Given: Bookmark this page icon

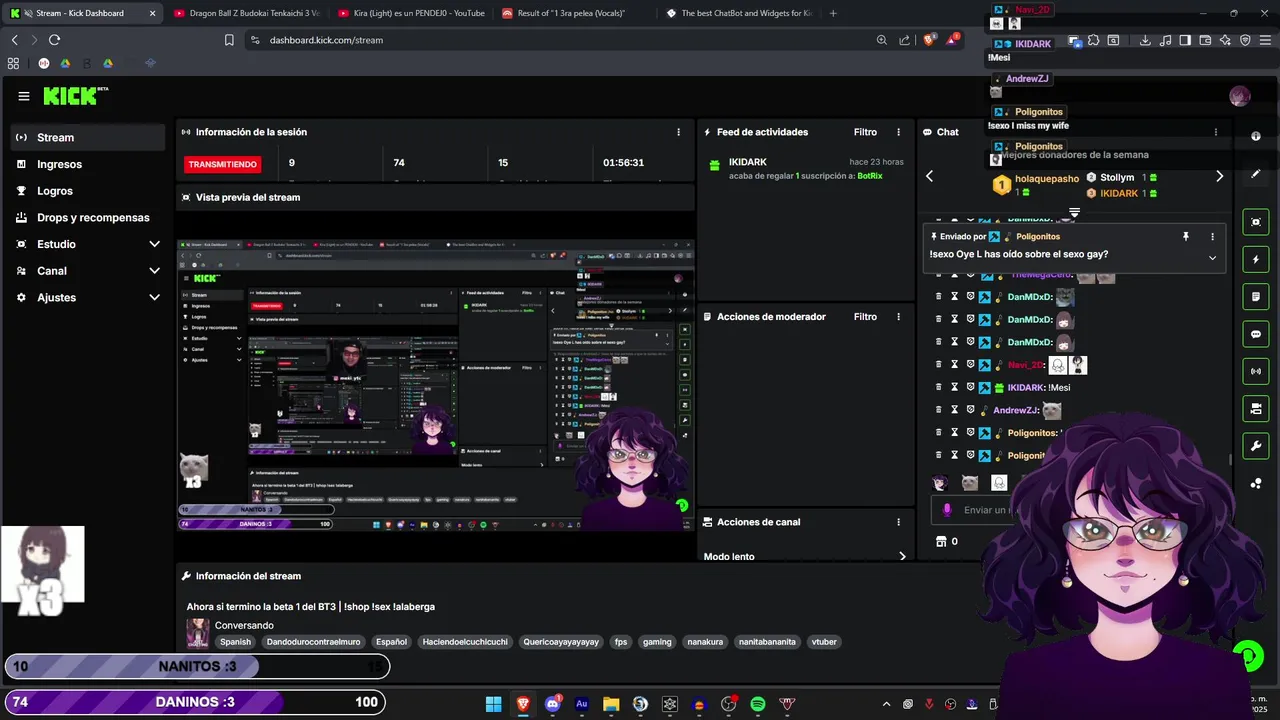Looking at the screenshot, I should click(x=229, y=40).
